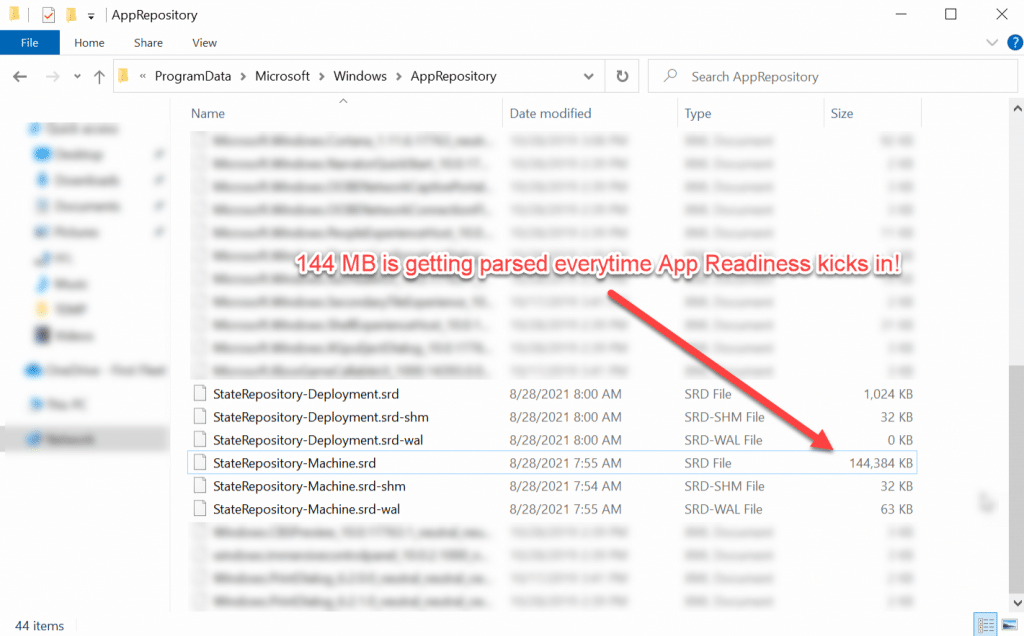Open Help via the blue question mark icon
Screen dimensions: 1024x636
coord(1015,42)
